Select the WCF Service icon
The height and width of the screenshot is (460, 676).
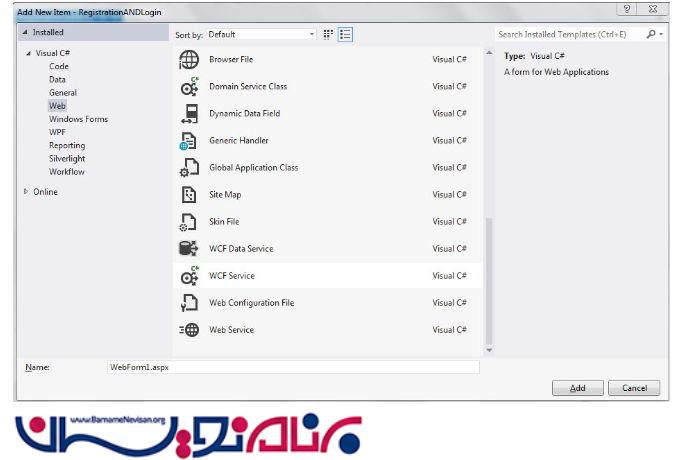coord(189,275)
